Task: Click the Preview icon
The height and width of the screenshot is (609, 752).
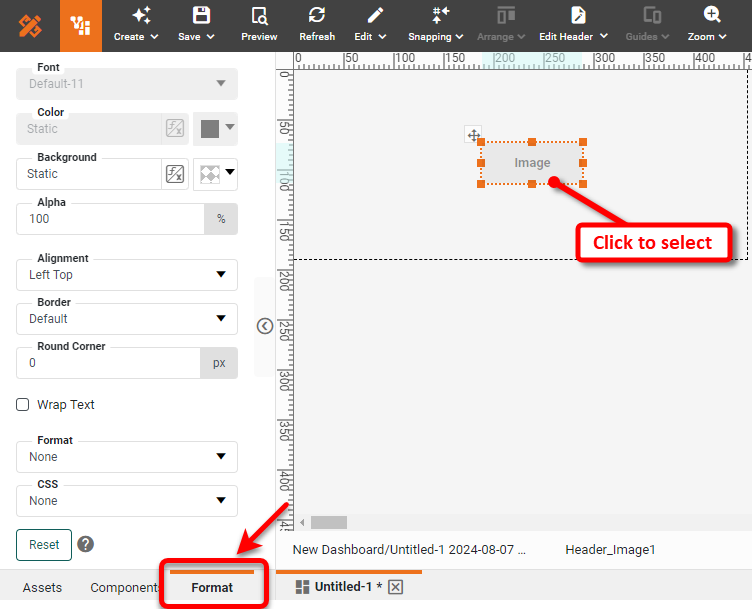Action: (259, 16)
